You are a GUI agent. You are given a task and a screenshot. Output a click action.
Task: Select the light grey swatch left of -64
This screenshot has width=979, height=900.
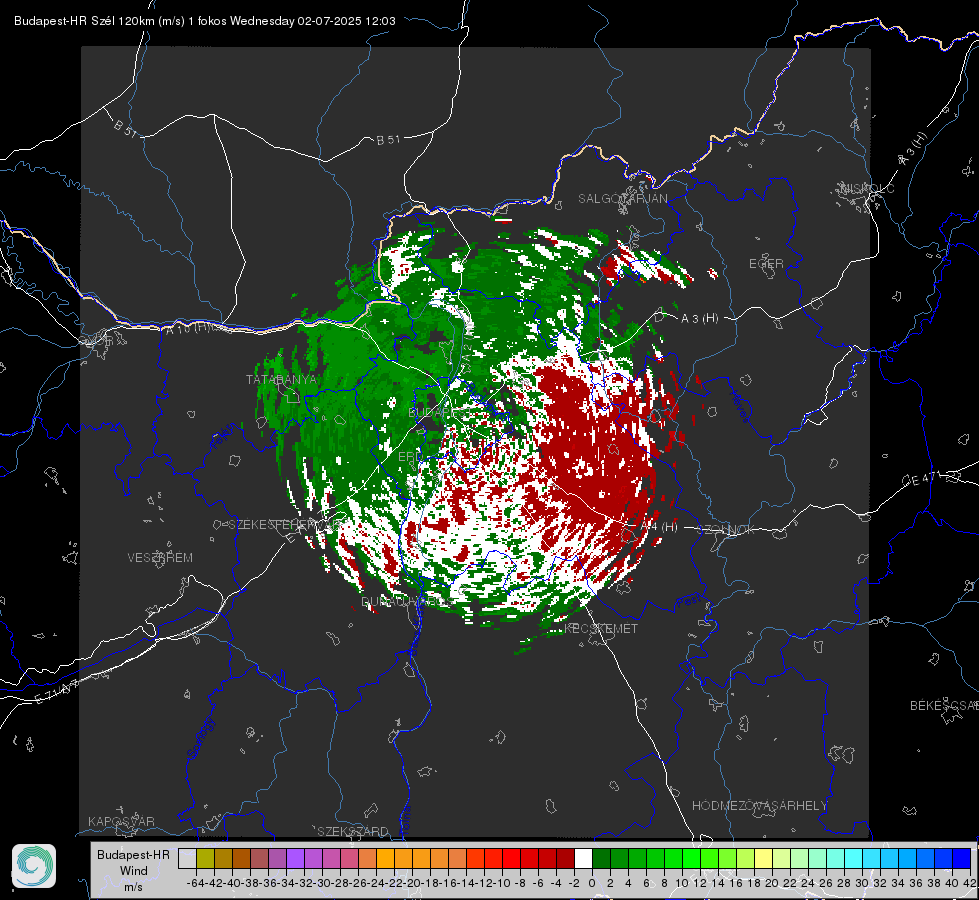[187, 858]
